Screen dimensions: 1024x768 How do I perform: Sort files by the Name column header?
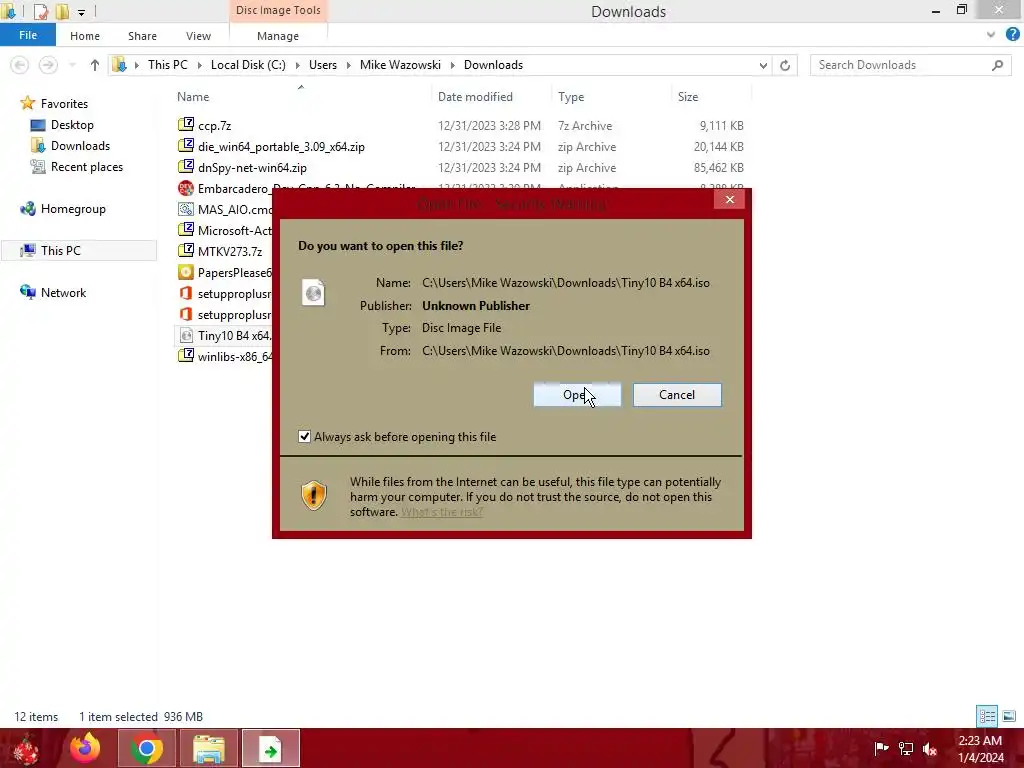pos(193,97)
